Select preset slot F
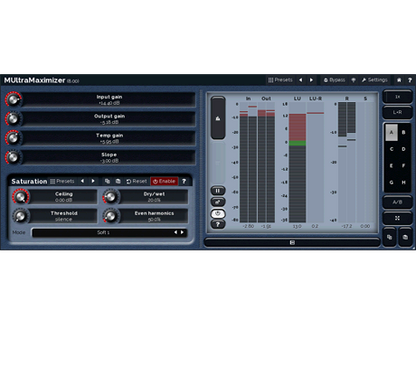 click(x=404, y=166)
